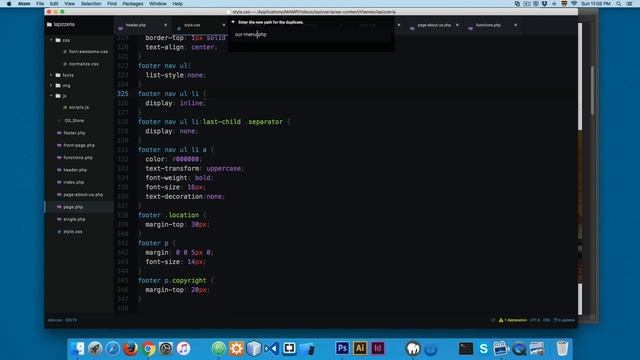Close the style.css tab
The height and width of the screenshot is (360, 640).
pos(224,25)
